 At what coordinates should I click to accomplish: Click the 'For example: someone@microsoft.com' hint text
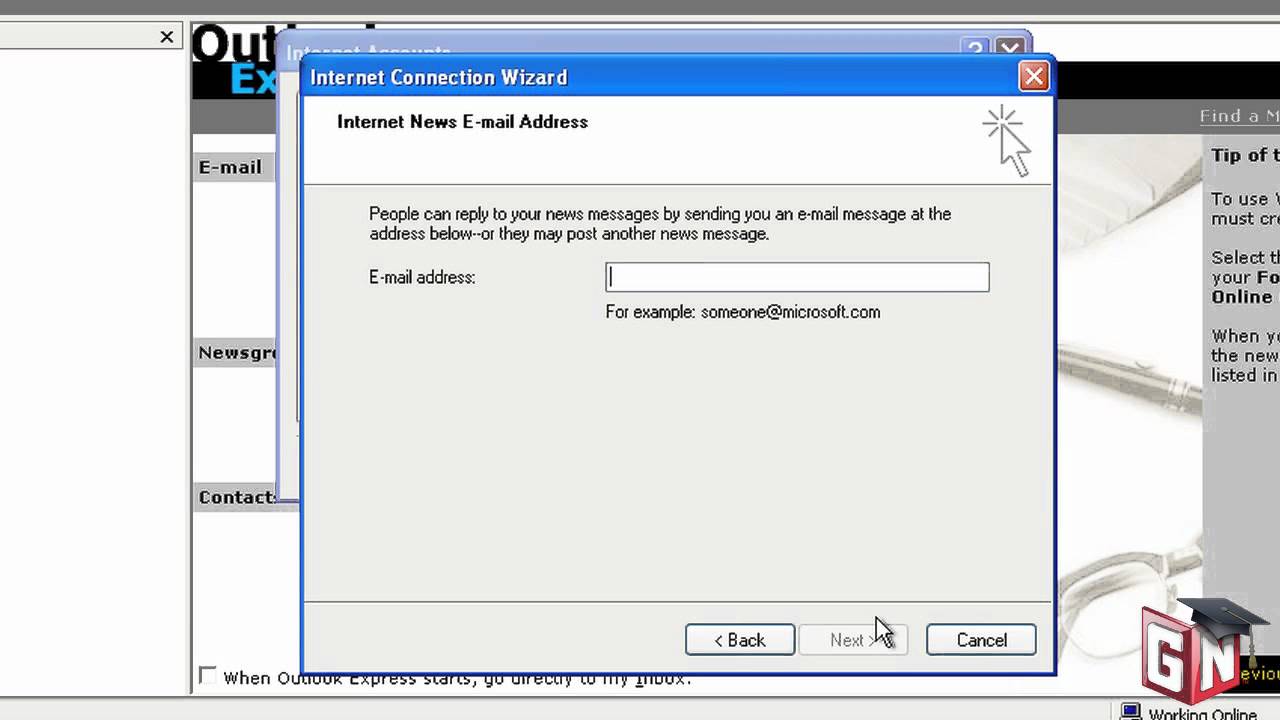click(743, 312)
